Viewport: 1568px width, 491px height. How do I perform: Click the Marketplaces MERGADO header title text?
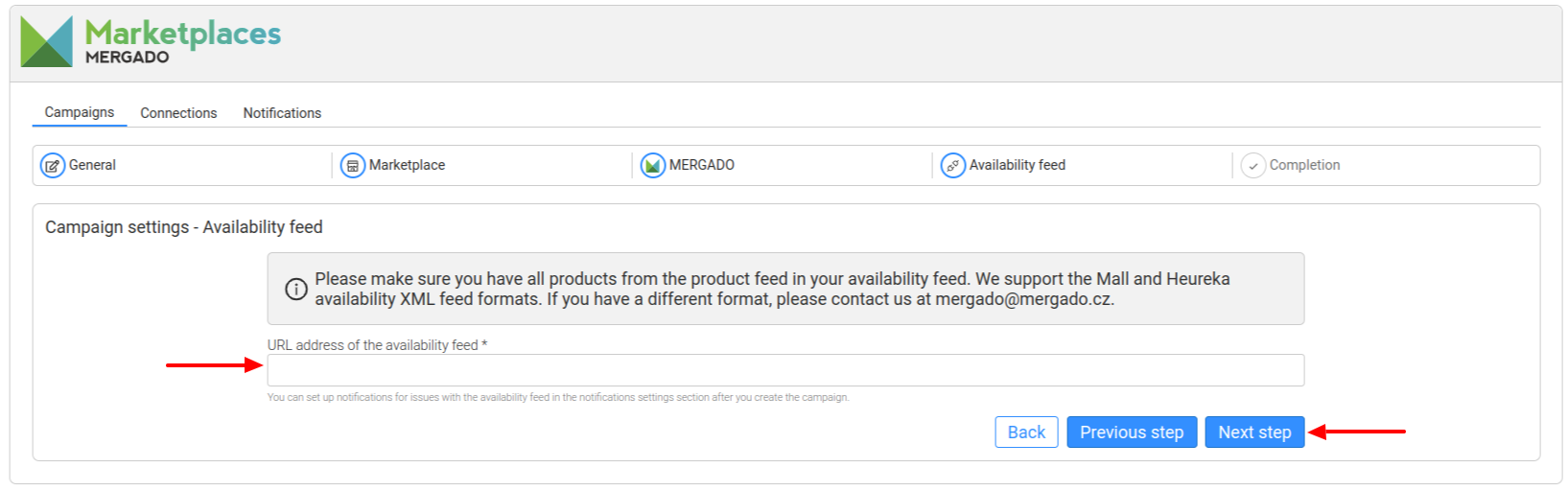point(182,41)
